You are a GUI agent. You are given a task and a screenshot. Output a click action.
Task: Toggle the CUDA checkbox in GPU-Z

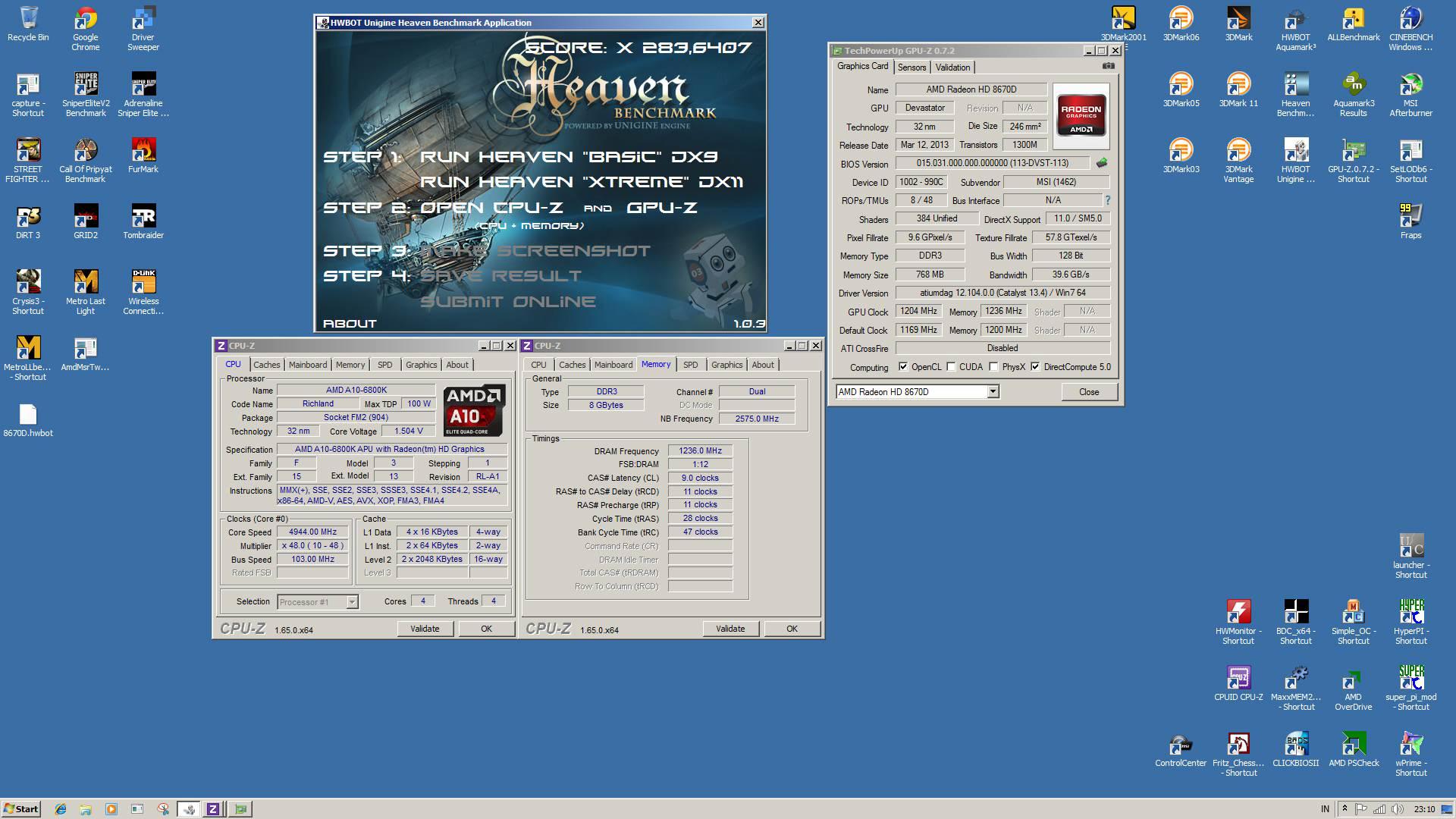[x=951, y=367]
